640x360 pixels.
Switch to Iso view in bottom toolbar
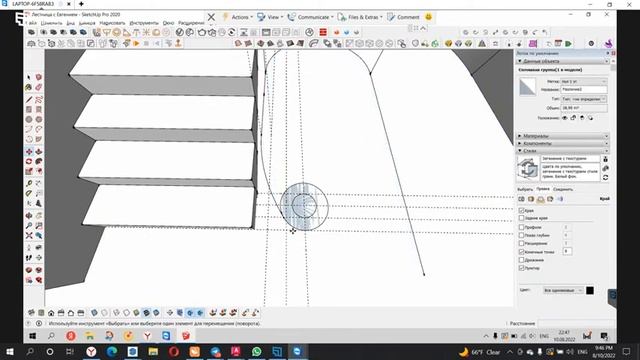[x=31, y=313]
